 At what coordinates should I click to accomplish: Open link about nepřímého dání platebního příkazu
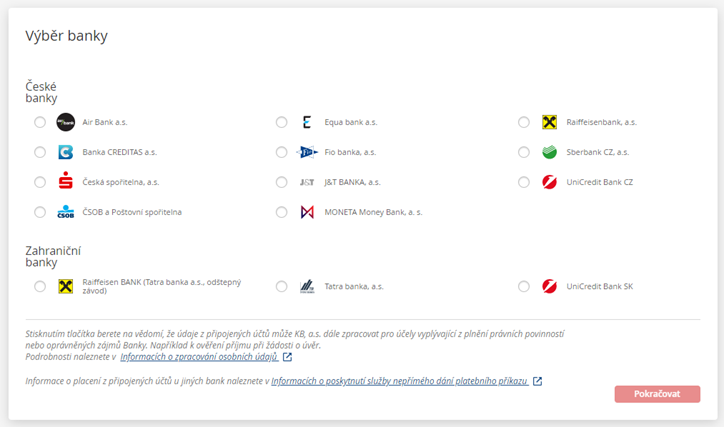(400, 381)
